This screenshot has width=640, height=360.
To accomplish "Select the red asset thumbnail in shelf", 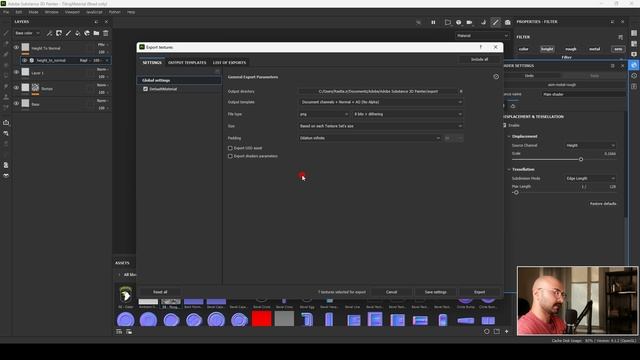I will (x=262, y=319).
